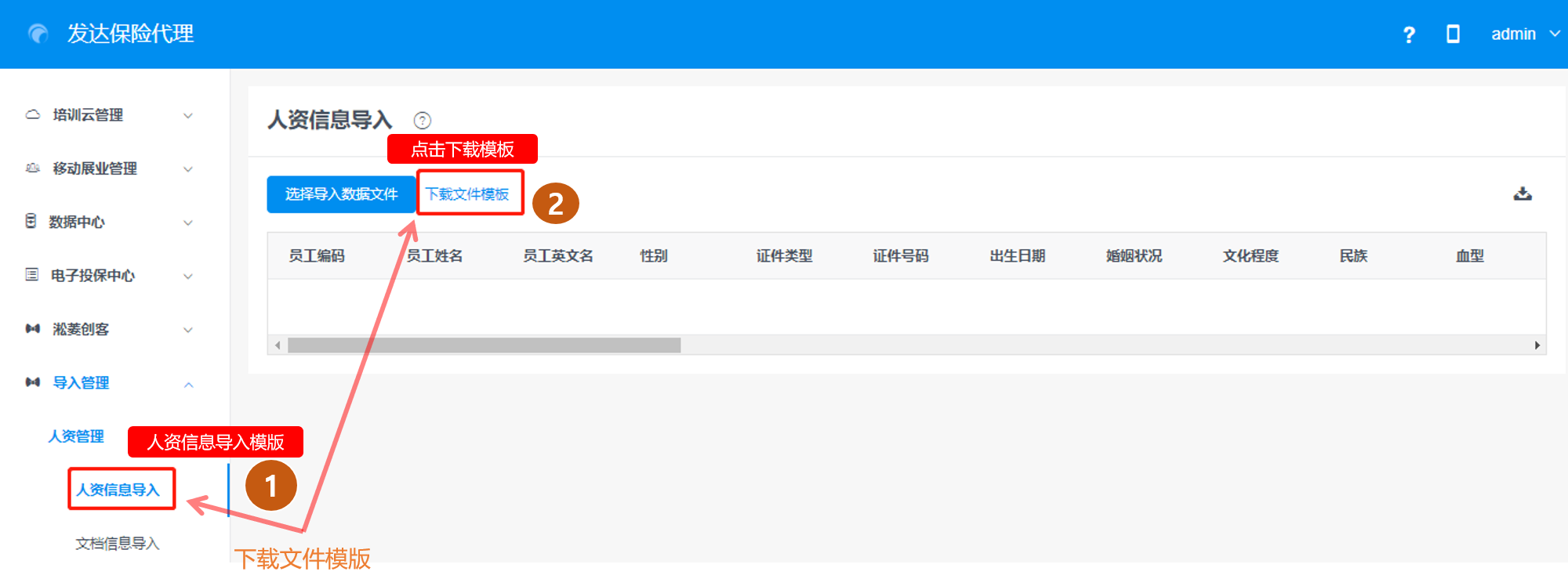1568x586 pixels.
Task: Click the 数据中心 database icon
Action: (x=31, y=222)
